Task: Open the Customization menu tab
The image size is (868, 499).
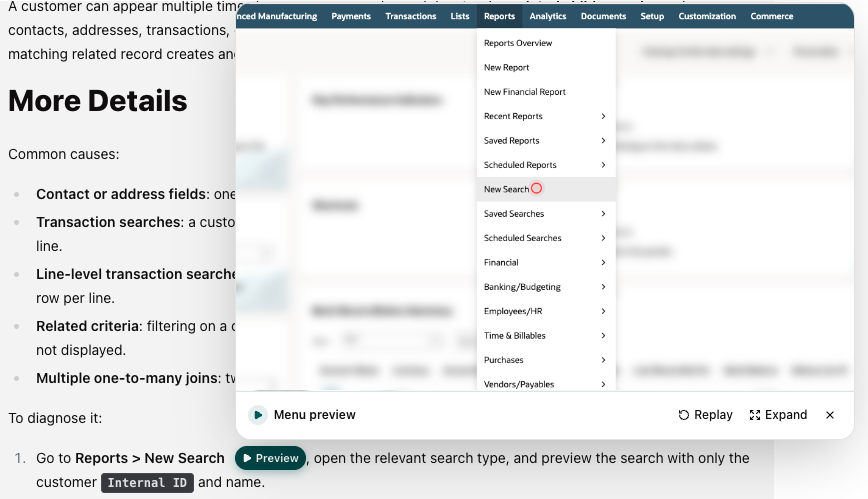Action: click(707, 16)
